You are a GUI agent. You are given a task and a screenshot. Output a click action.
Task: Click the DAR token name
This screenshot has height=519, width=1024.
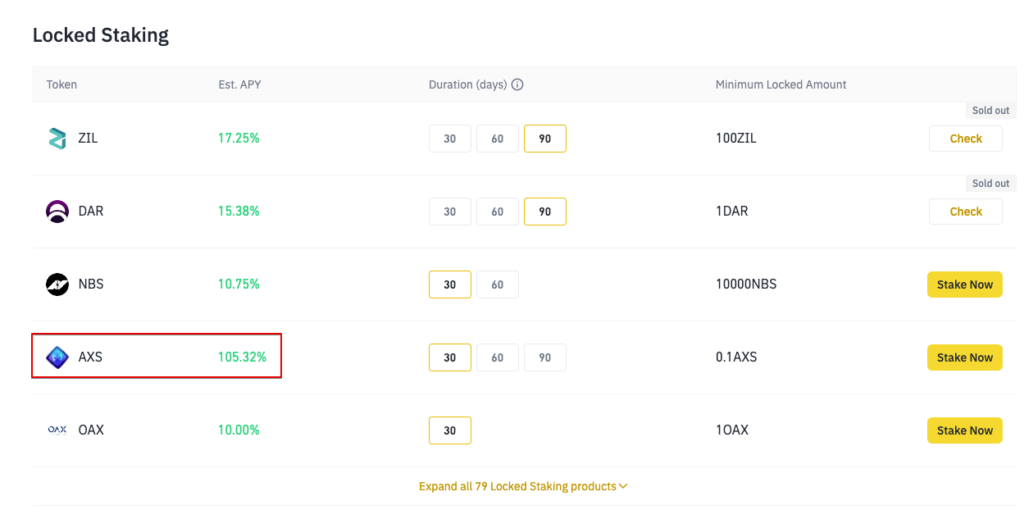(x=91, y=212)
